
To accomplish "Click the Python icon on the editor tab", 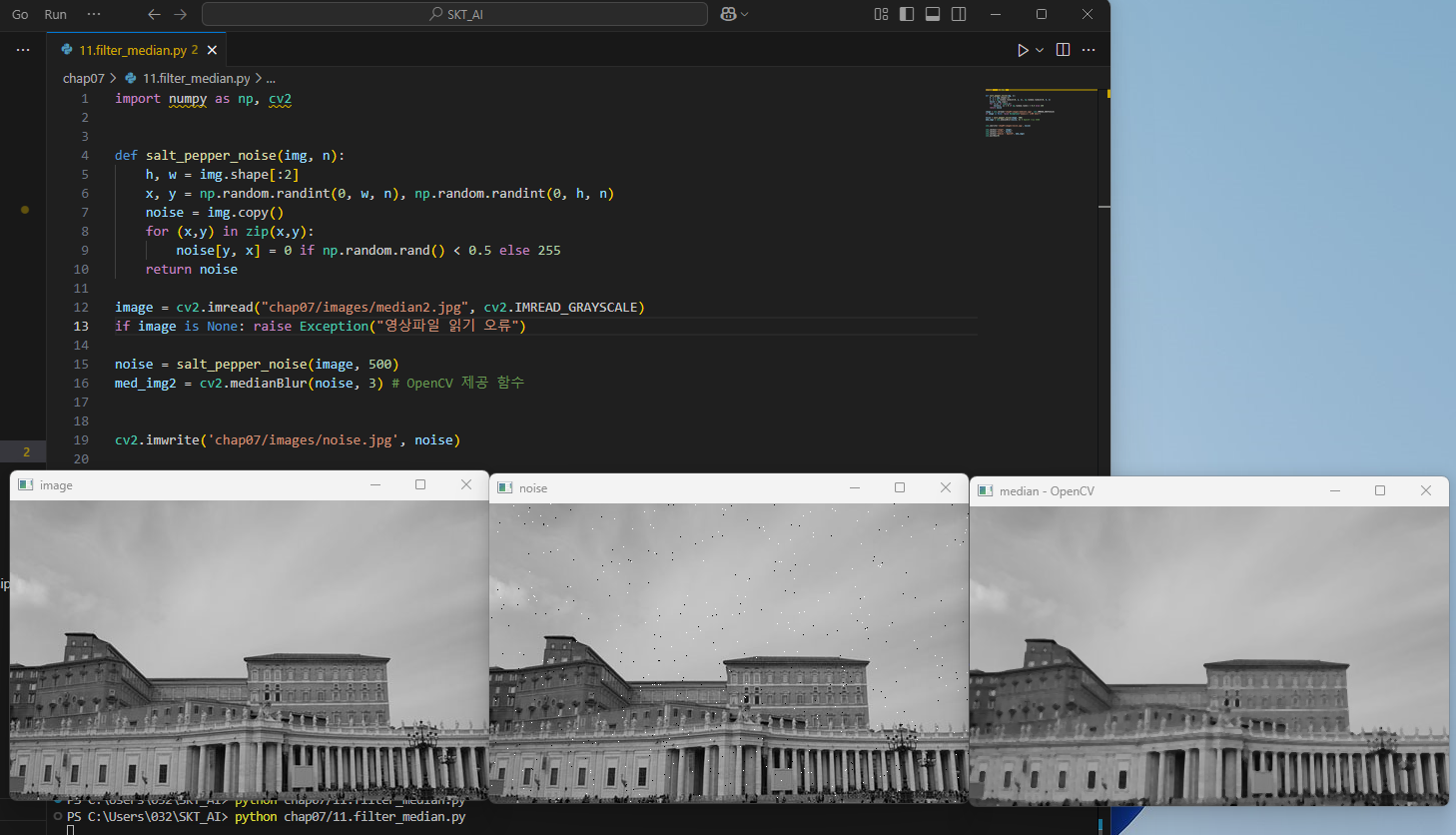I will (67, 50).
